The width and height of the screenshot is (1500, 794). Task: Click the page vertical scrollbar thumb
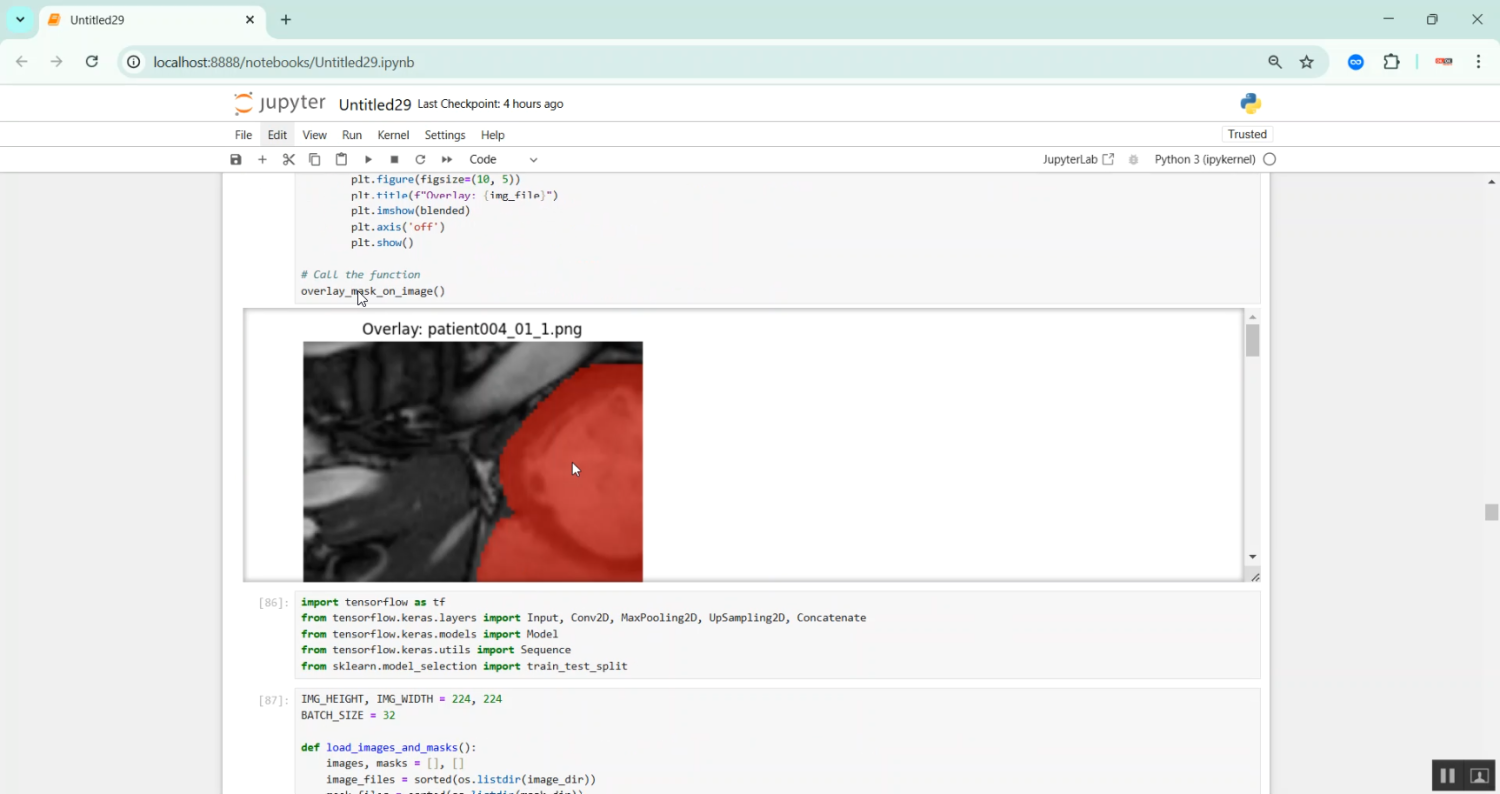pos(1491,512)
